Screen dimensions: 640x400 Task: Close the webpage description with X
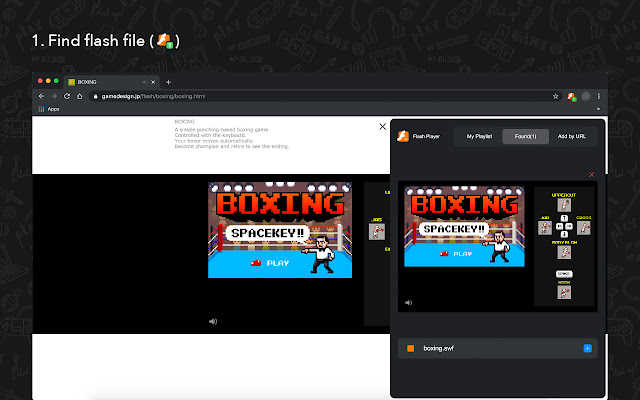click(x=382, y=127)
